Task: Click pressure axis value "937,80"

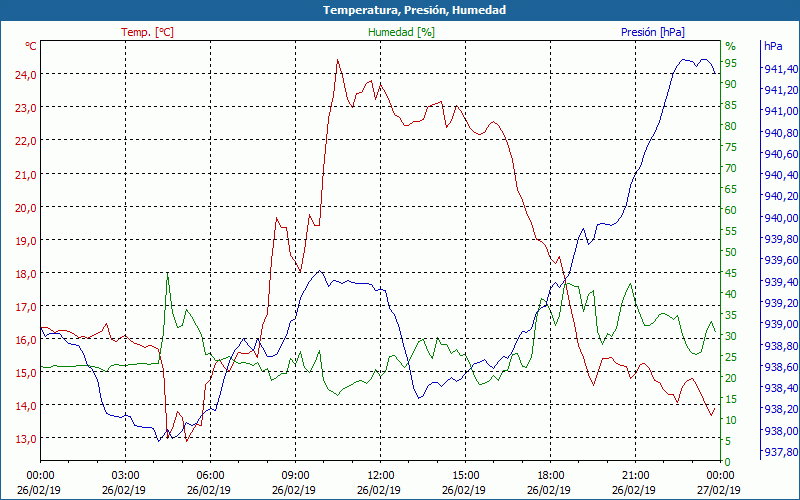Action: tap(781, 452)
